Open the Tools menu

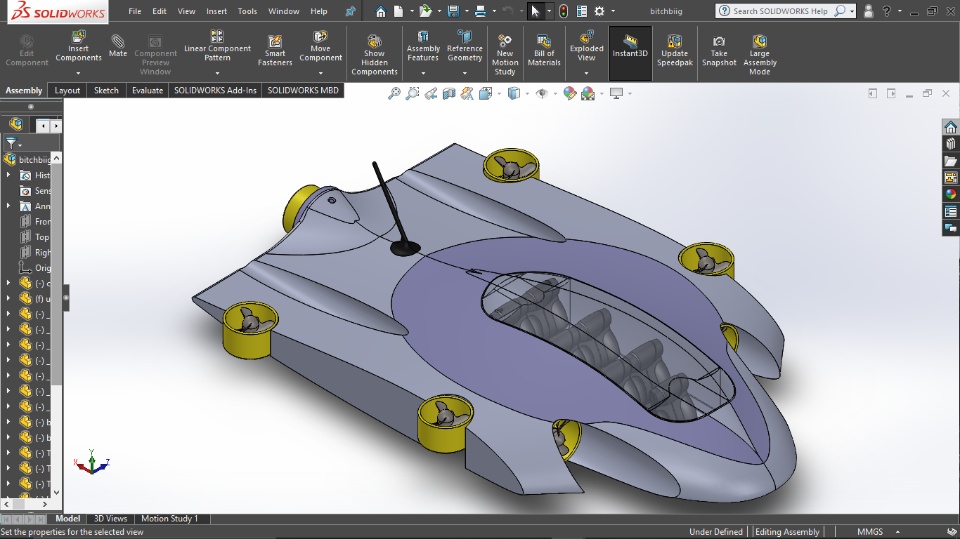247,11
